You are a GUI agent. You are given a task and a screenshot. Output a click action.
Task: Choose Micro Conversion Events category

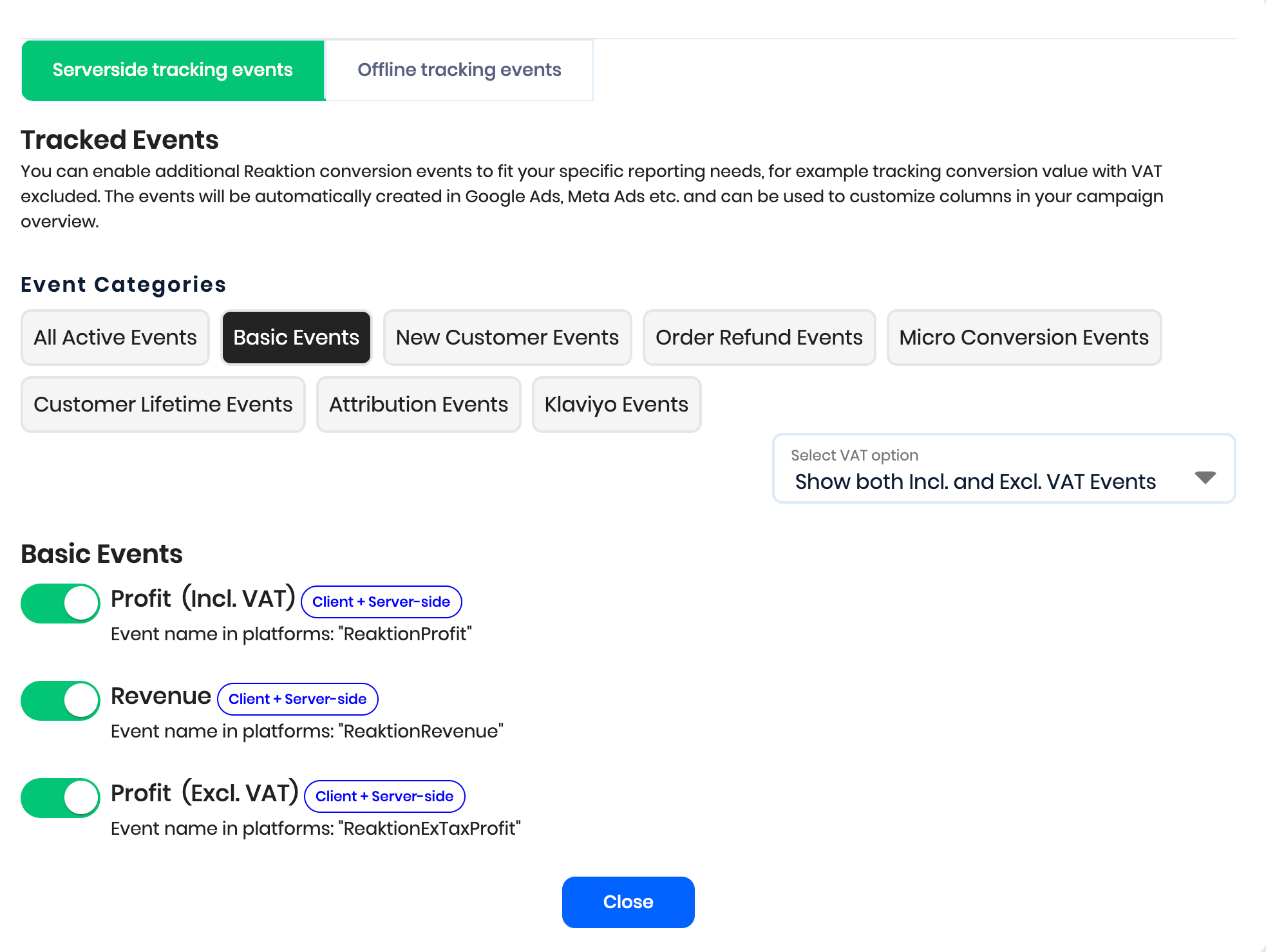(x=1024, y=338)
